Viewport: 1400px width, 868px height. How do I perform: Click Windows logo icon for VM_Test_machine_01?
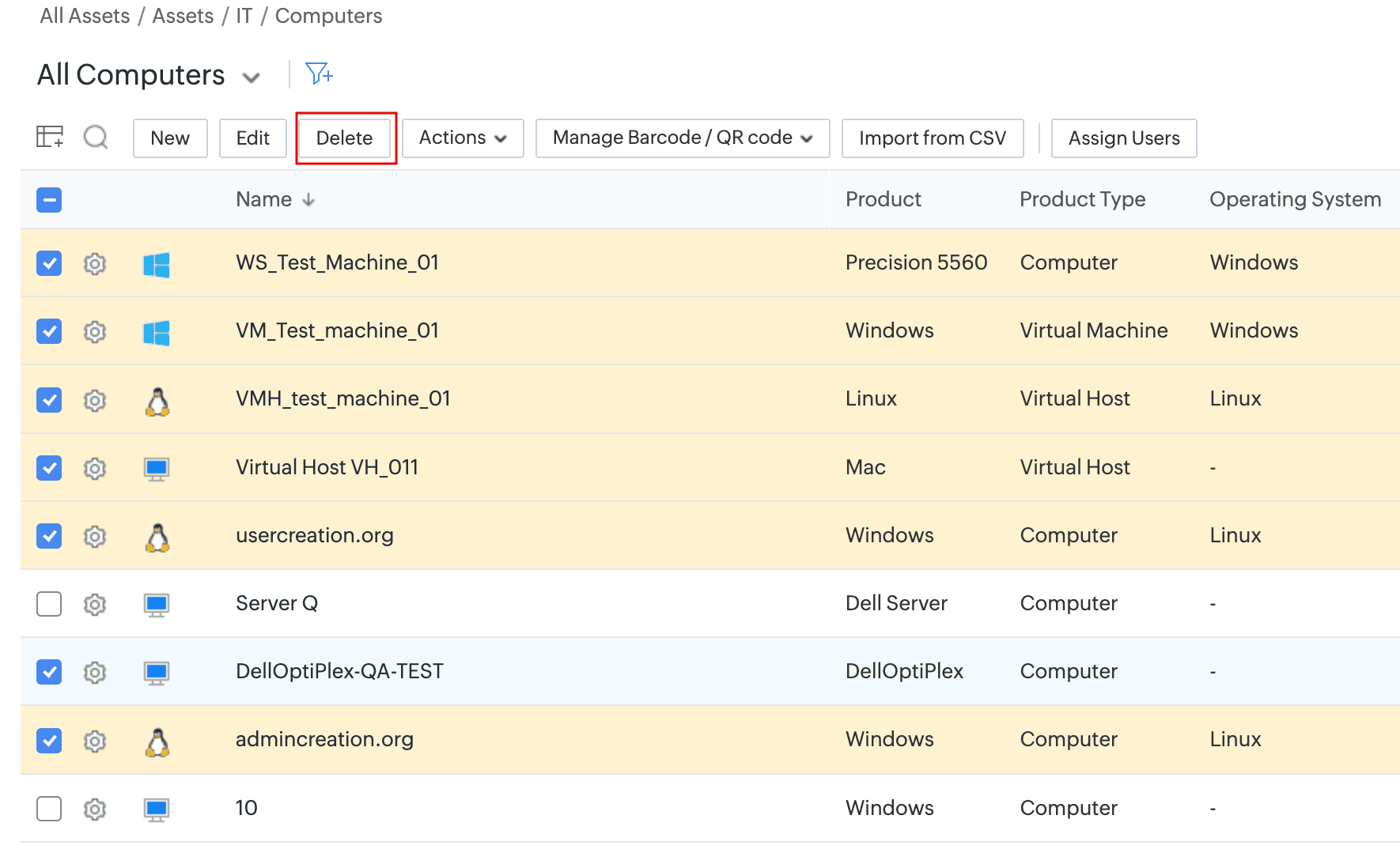point(157,332)
